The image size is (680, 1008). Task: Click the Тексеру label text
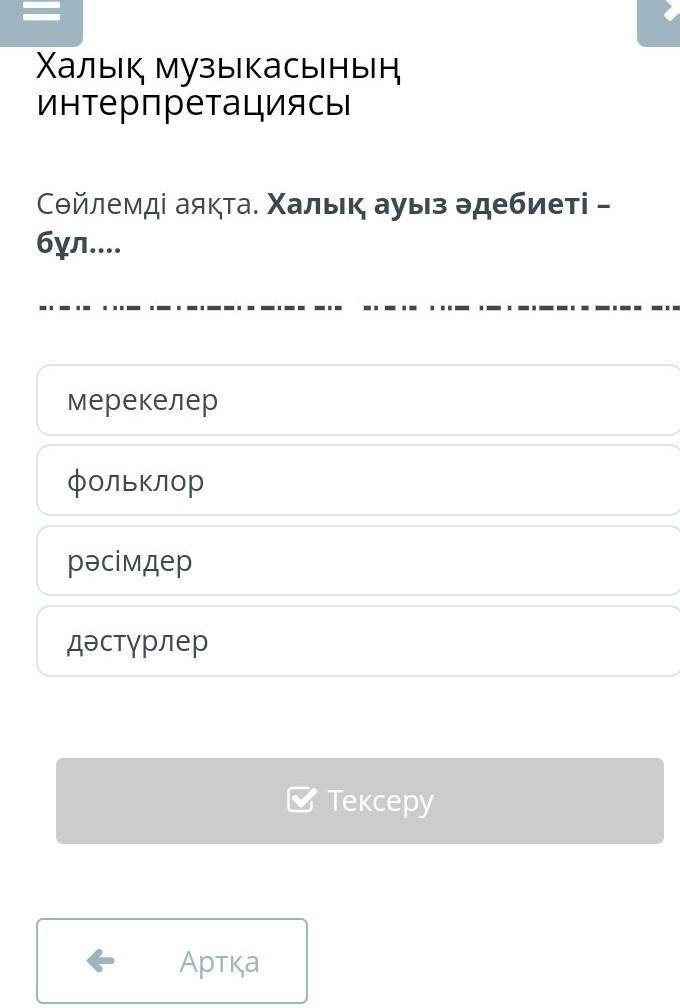coord(380,801)
